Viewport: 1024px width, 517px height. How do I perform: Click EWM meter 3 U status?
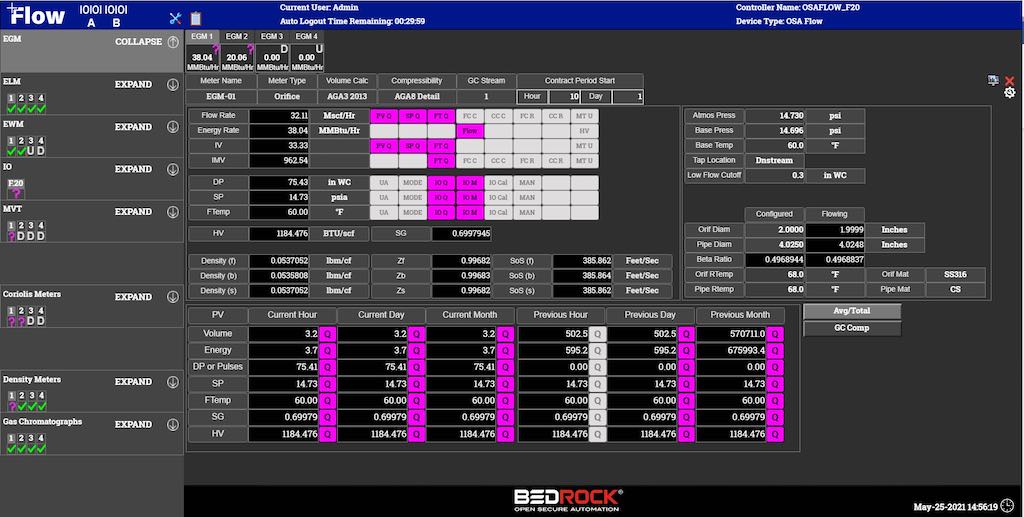coord(31,151)
